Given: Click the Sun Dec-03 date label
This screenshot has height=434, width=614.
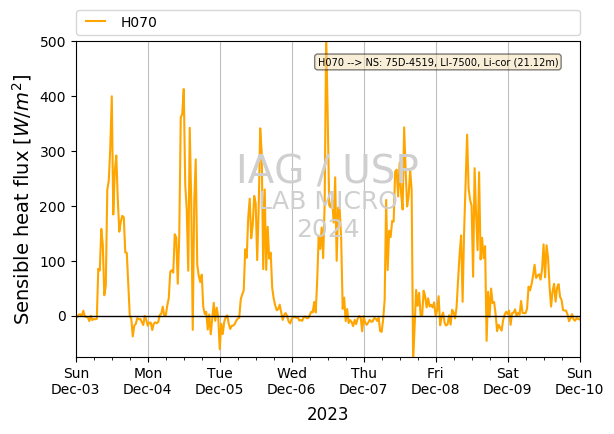Looking at the screenshot, I should click(76, 381).
